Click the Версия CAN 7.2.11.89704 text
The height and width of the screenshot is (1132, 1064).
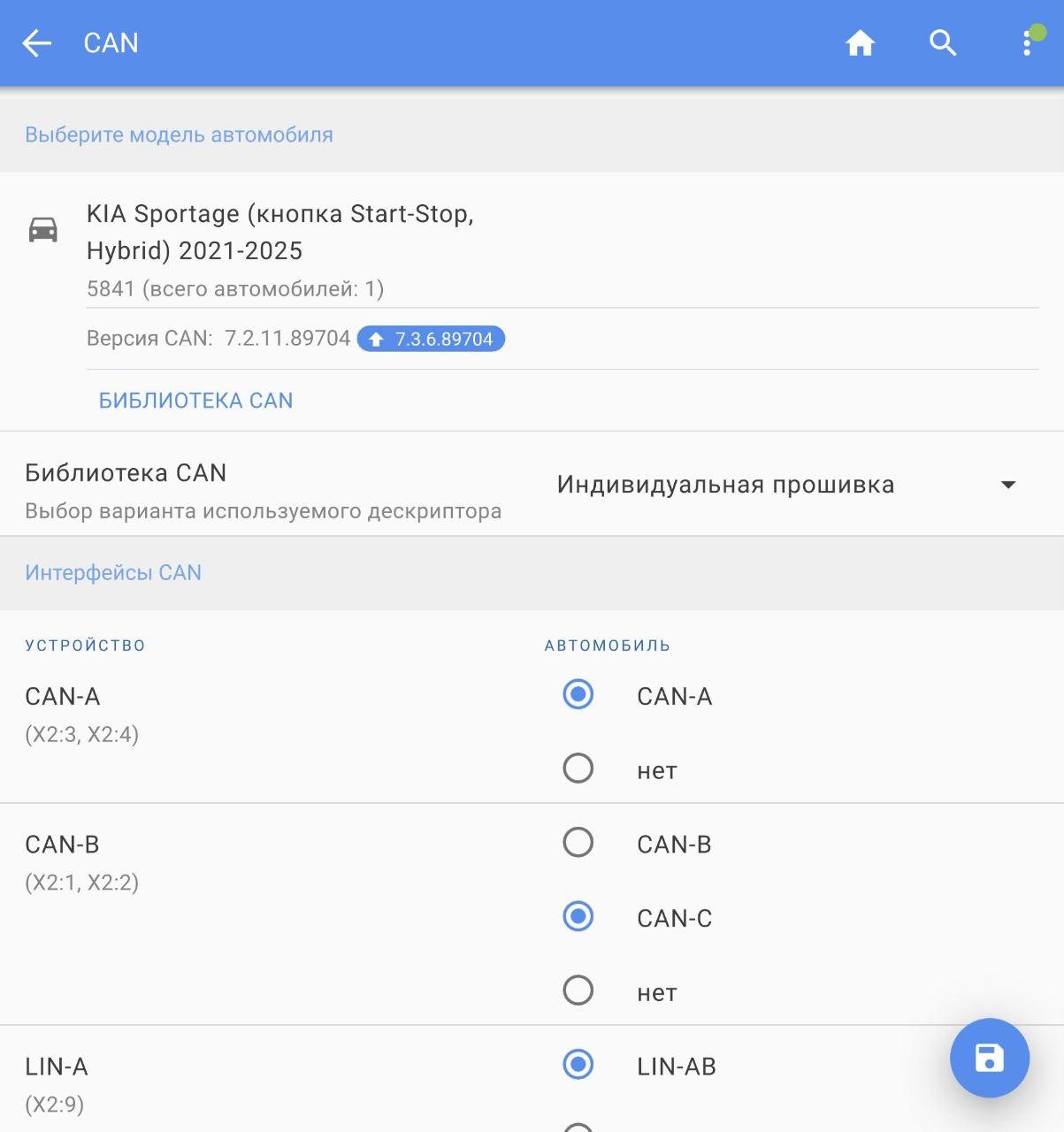click(218, 339)
